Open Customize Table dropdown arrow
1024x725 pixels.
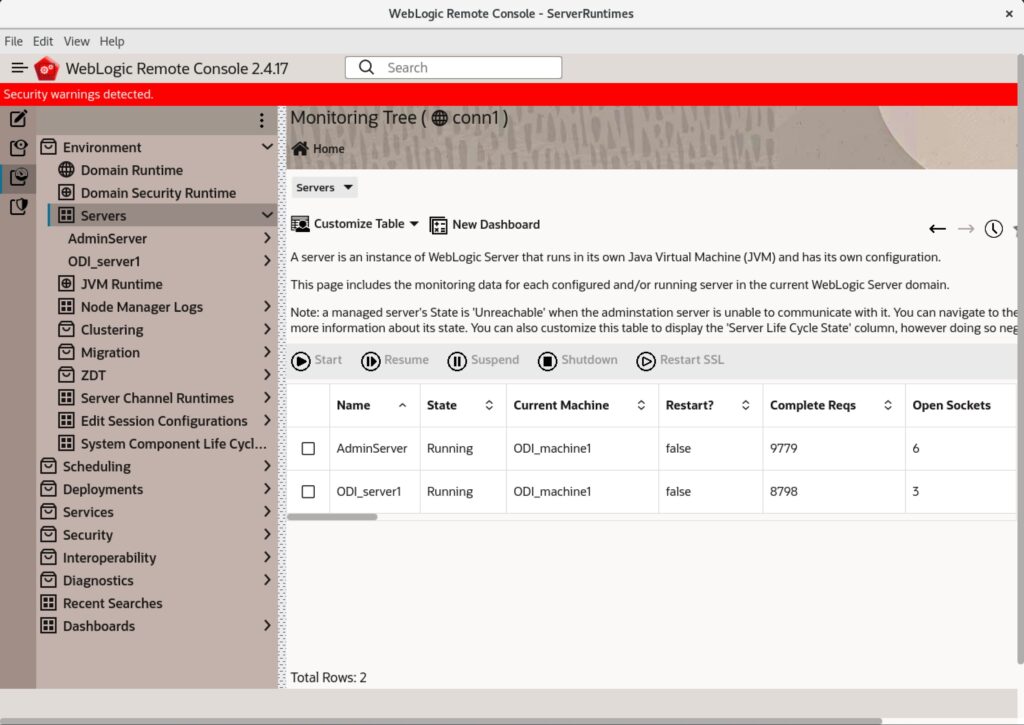pyautogui.click(x=414, y=224)
